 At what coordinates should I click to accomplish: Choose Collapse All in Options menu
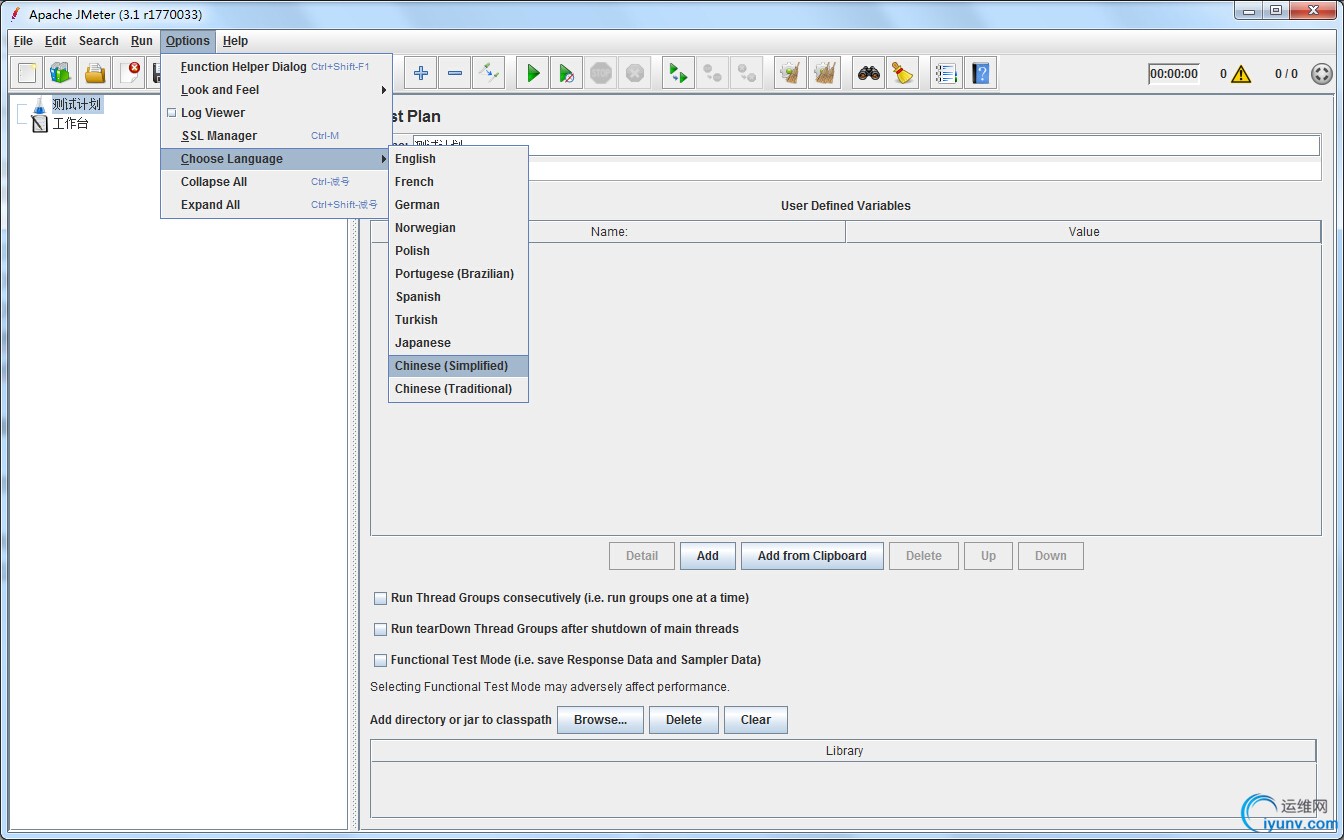(276, 182)
